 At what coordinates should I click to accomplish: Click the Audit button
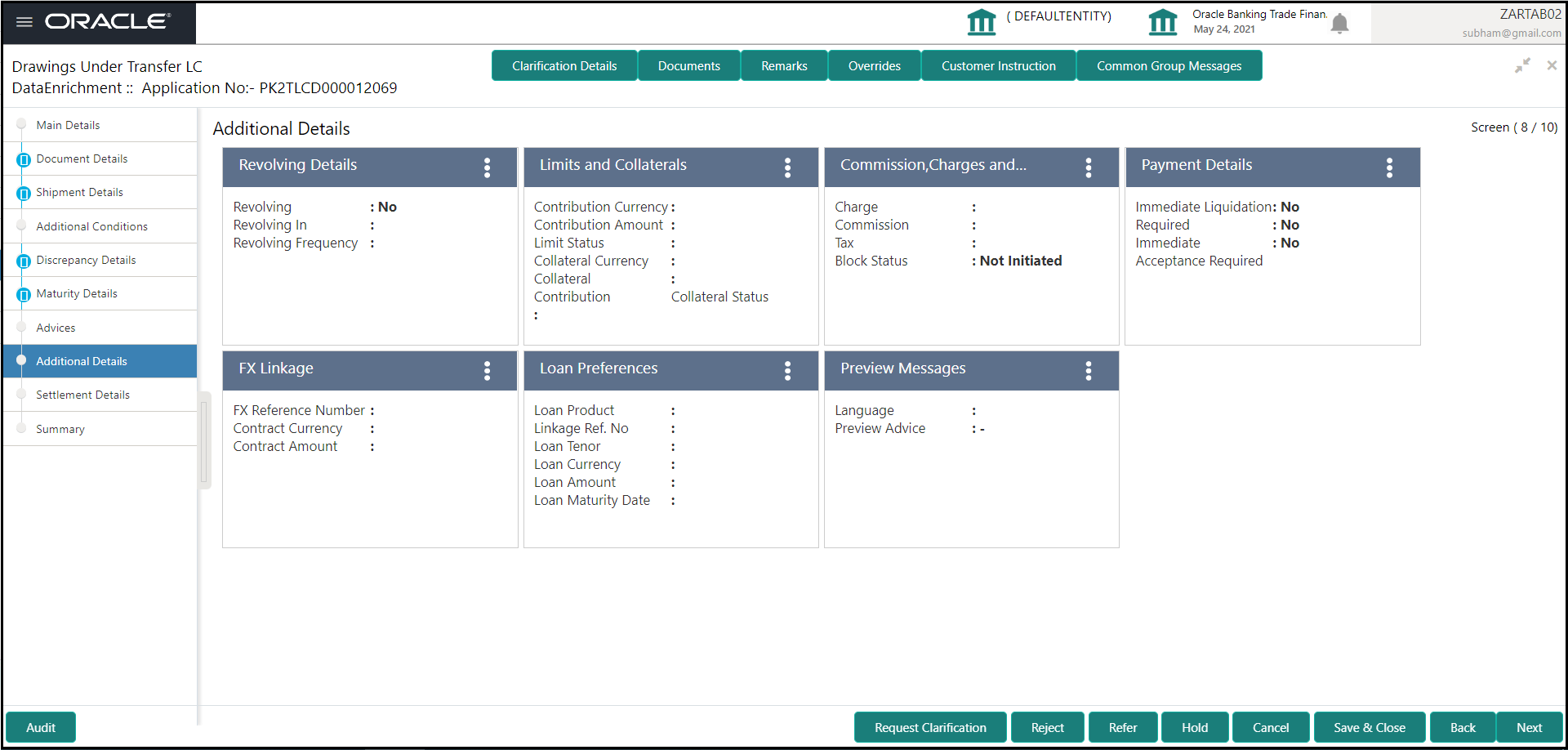(x=41, y=727)
